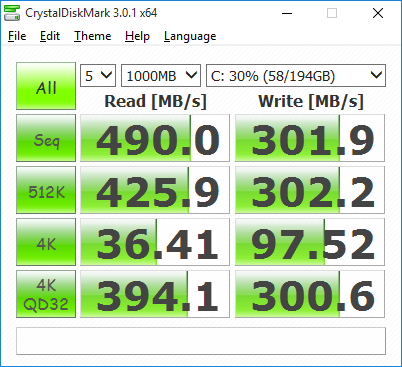Click the Write [MB/s] column header
The height and width of the screenshot is (367, 402).
pyautogui.click(x=311, y=101)
